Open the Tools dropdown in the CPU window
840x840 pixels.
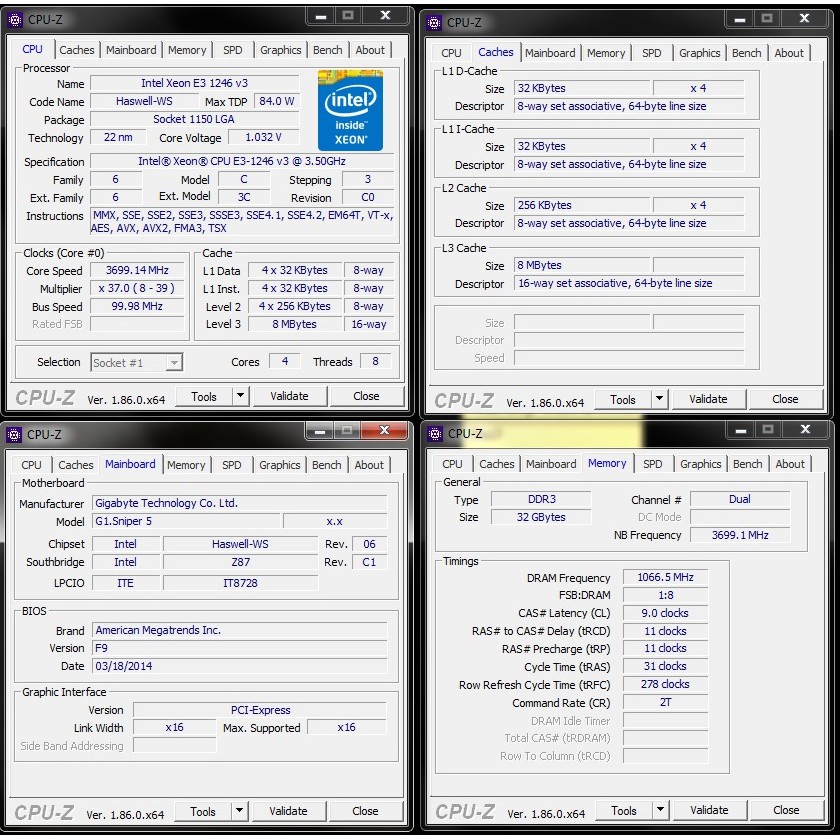pos(240,396)
